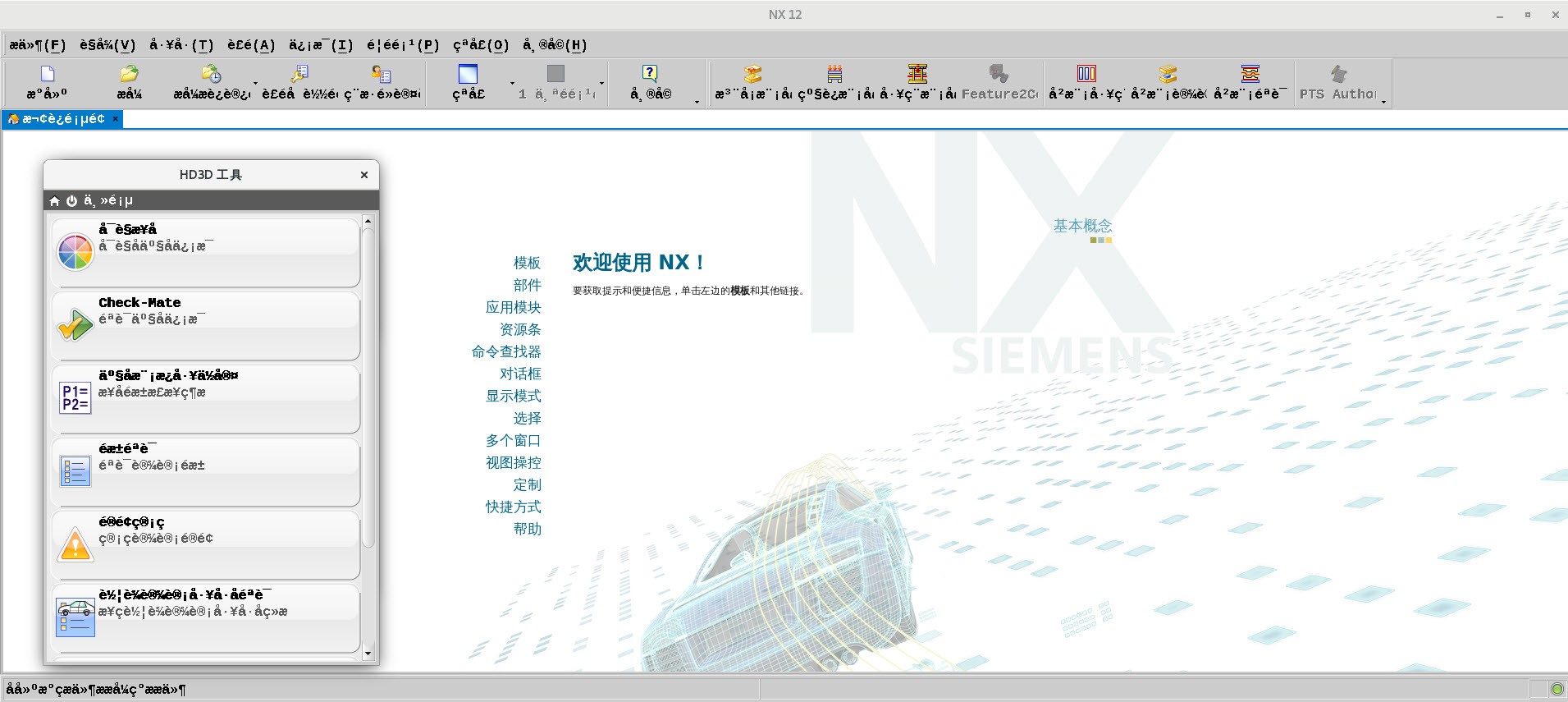Click the key-and-list load options icon
This screenshot has width=1568, height=702.
click(299, 74)
